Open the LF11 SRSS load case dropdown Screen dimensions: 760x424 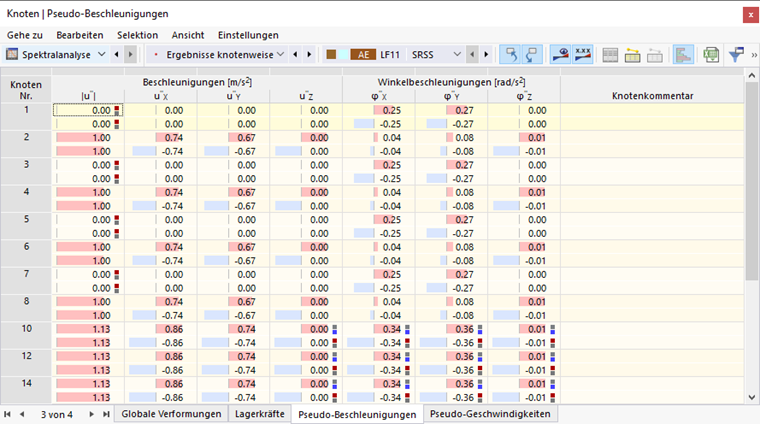tap(457, 54)
